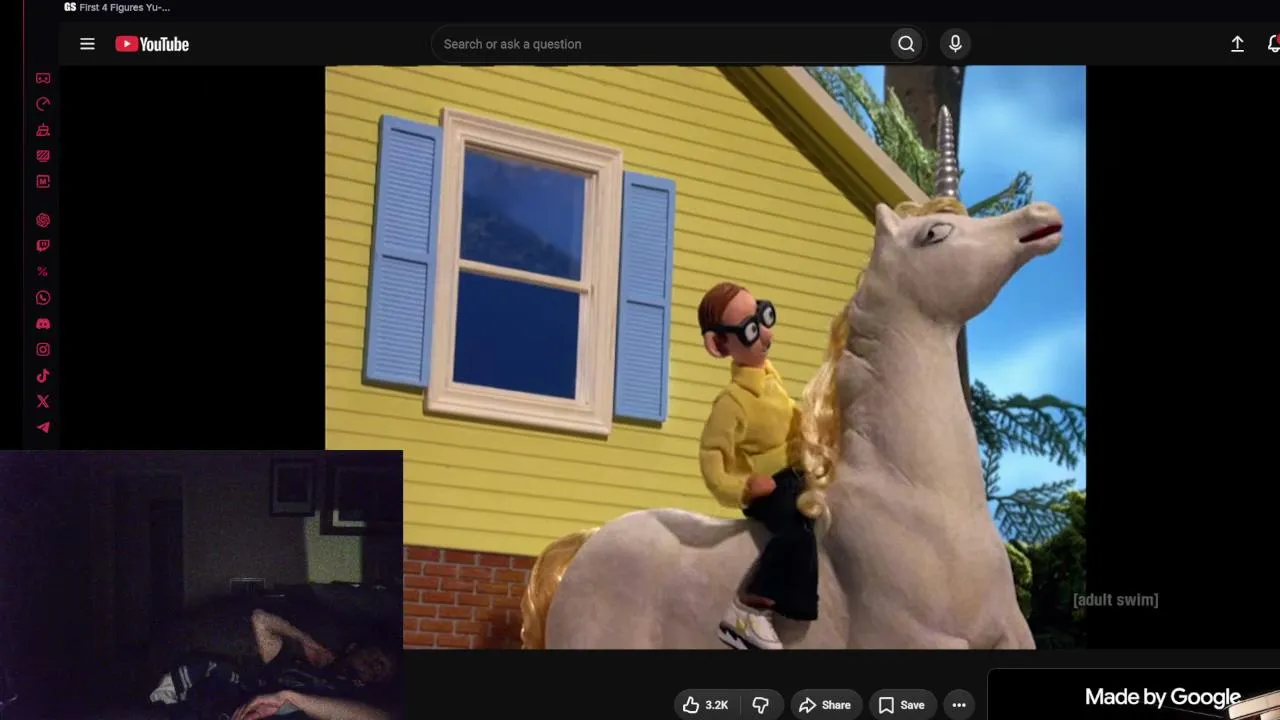Go to YouTube home via the logo

coord(152,44)
